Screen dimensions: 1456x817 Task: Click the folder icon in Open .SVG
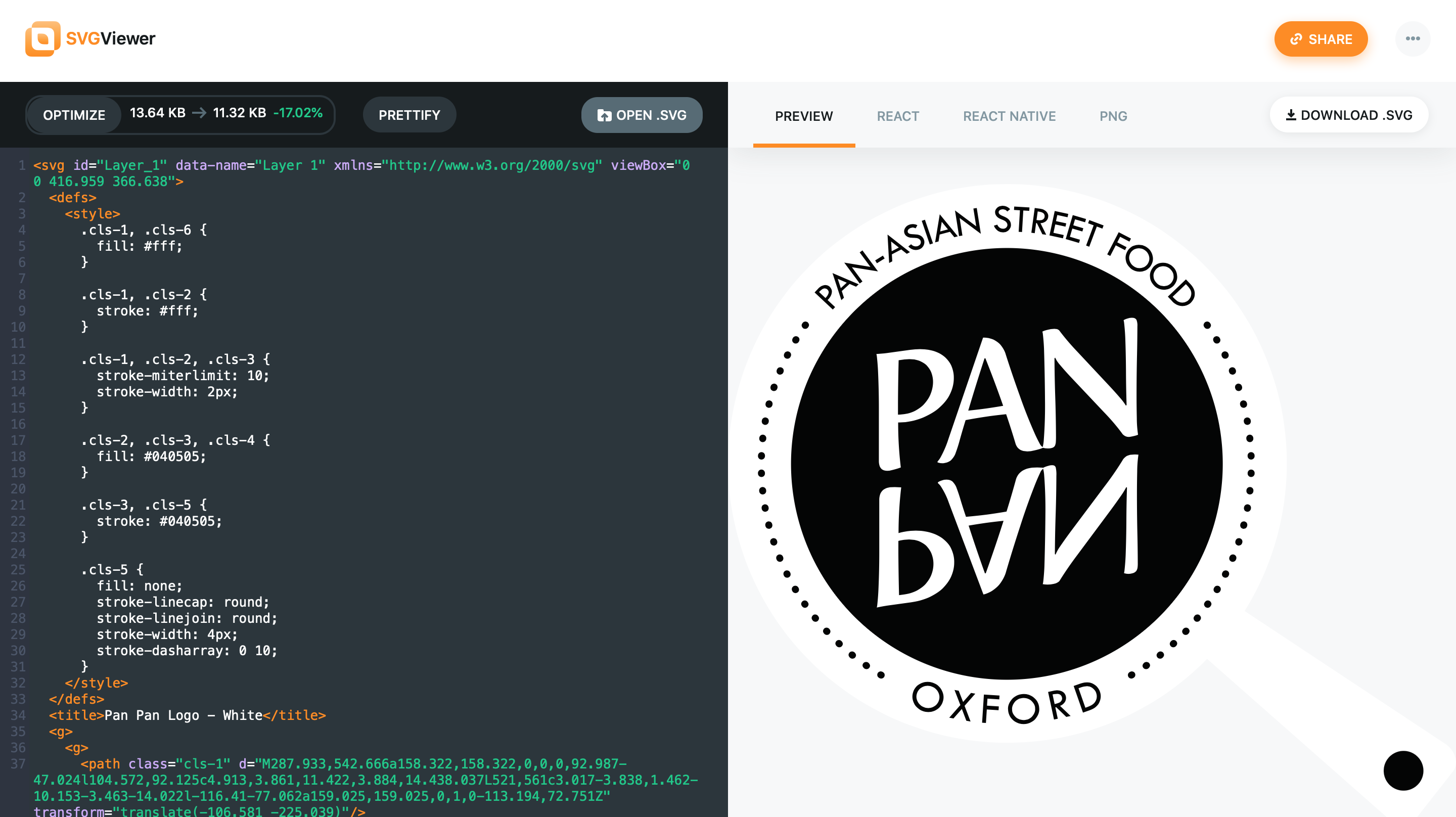604,115
